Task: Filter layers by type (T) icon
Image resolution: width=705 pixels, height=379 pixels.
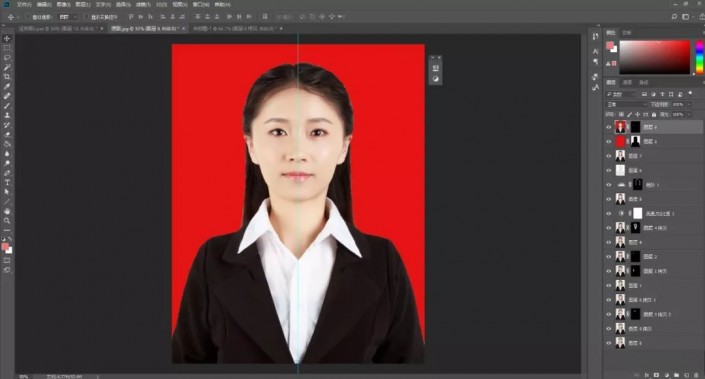Action: click(x=662, y=94)
